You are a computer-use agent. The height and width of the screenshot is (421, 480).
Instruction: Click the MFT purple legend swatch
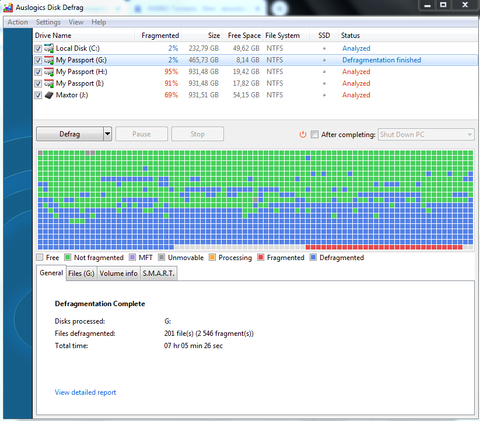[x=132, y=257]
